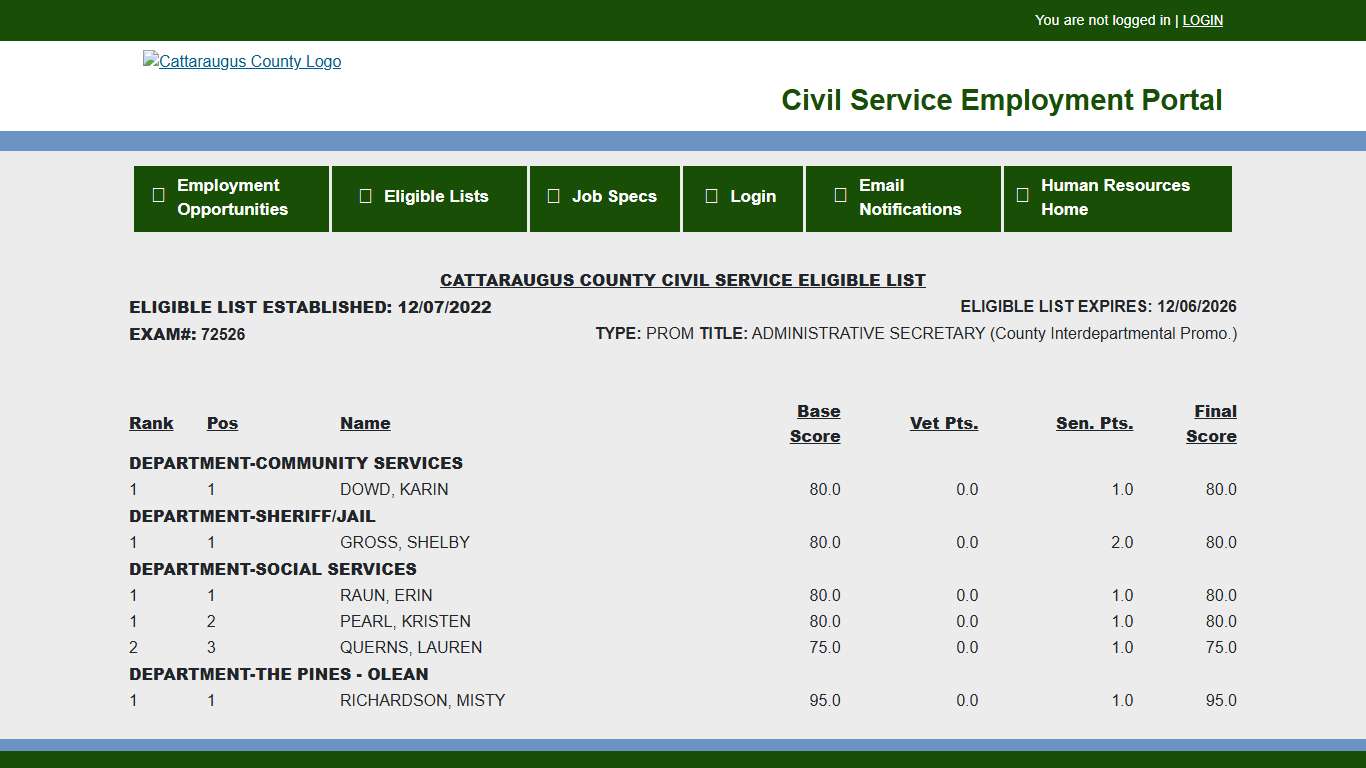
Task: Sort the table by Name
Action: tap(364, 423)
